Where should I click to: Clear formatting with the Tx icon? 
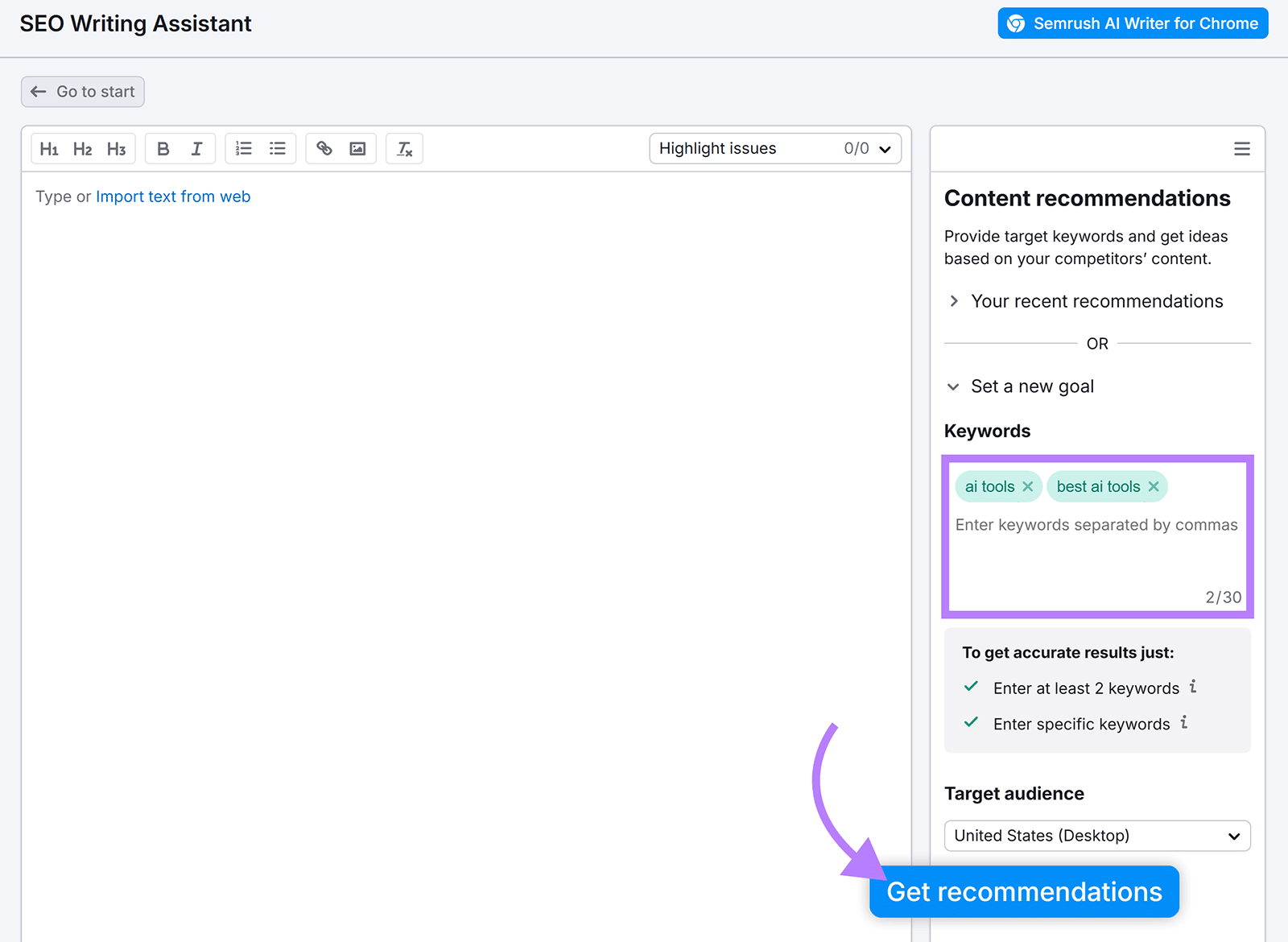click(404, 148)
